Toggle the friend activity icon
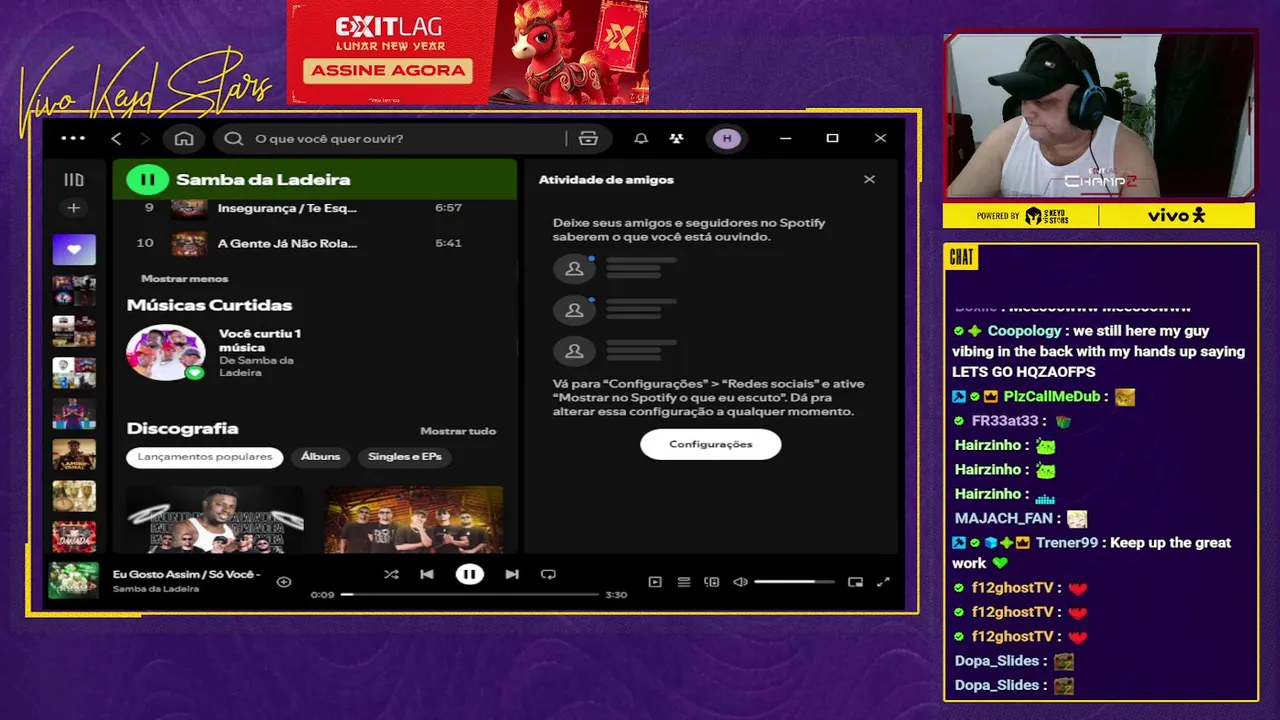The width and height of the screenshot is (1280, 720). (x=677, y=139)
